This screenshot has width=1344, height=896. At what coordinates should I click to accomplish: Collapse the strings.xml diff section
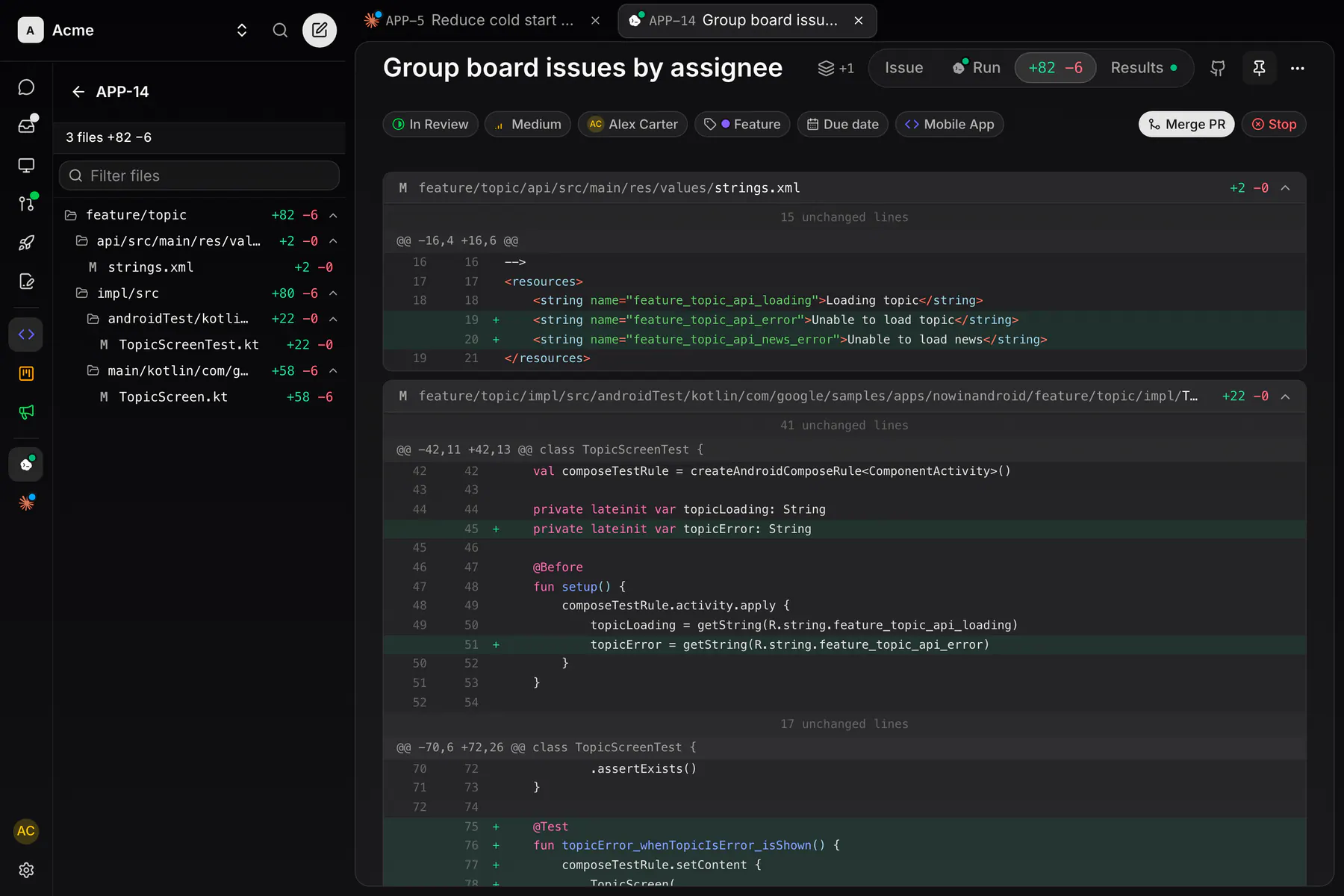click(1286, 188)
